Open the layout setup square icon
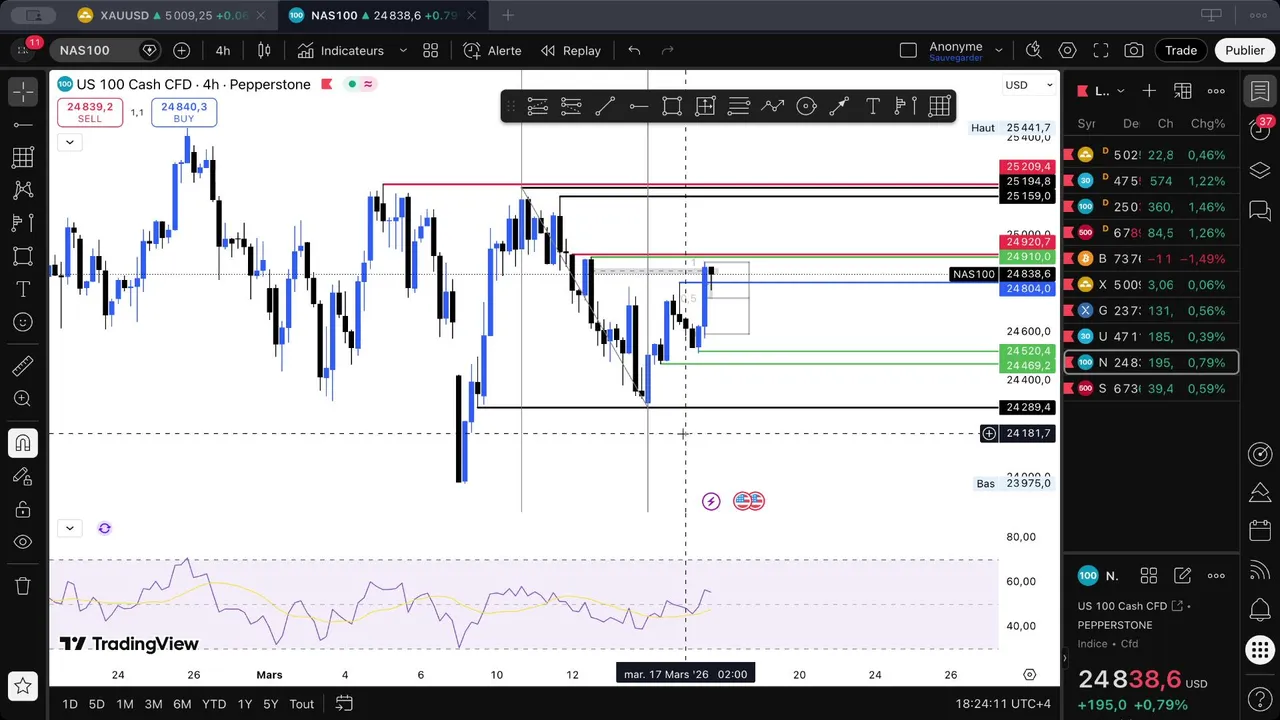This screenshot has height=720, width=1280. 908,50
